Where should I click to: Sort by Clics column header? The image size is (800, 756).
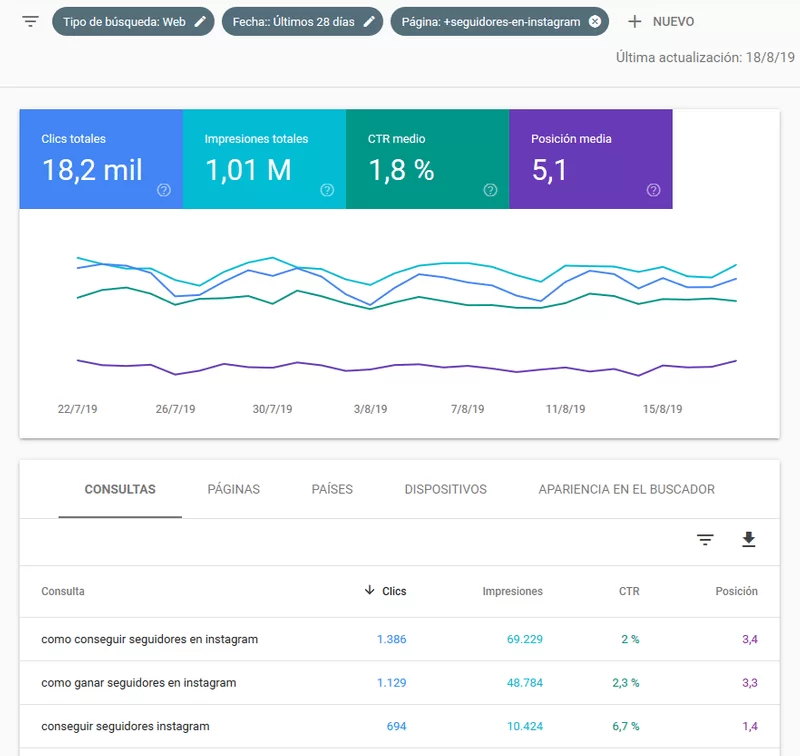[x=394, y=591]
